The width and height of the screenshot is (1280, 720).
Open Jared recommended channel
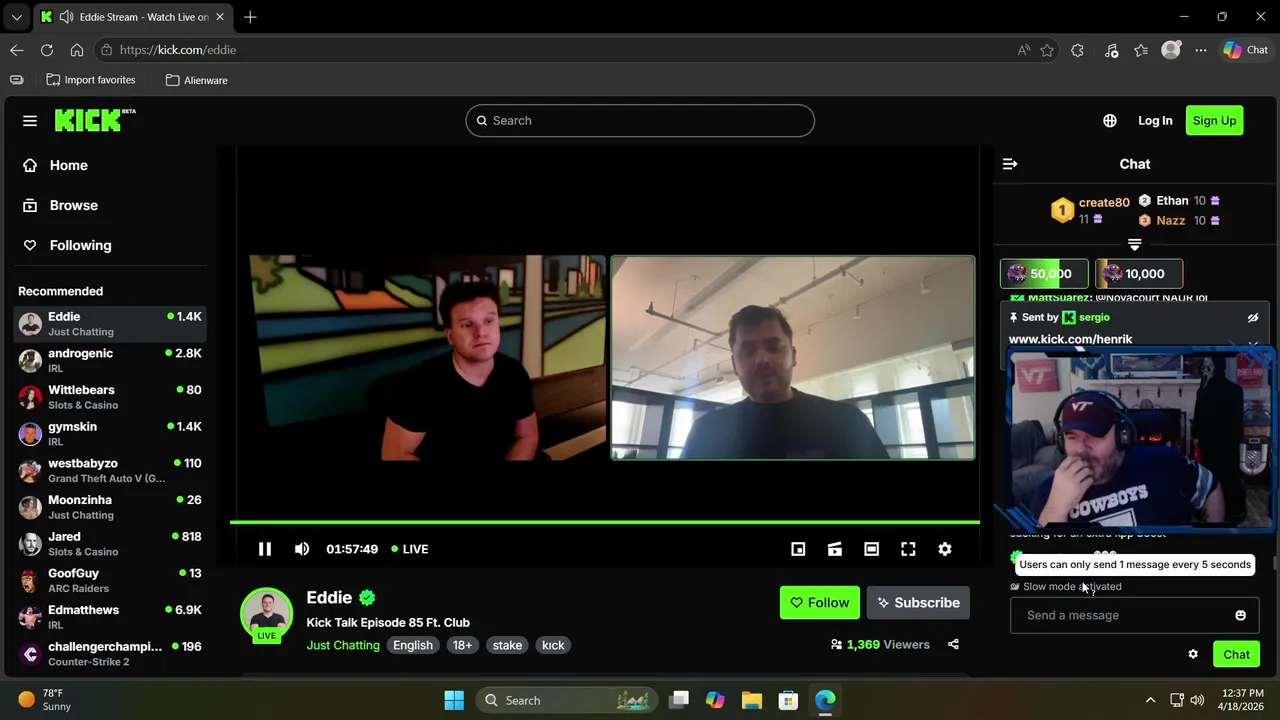[x=110, y=543]
